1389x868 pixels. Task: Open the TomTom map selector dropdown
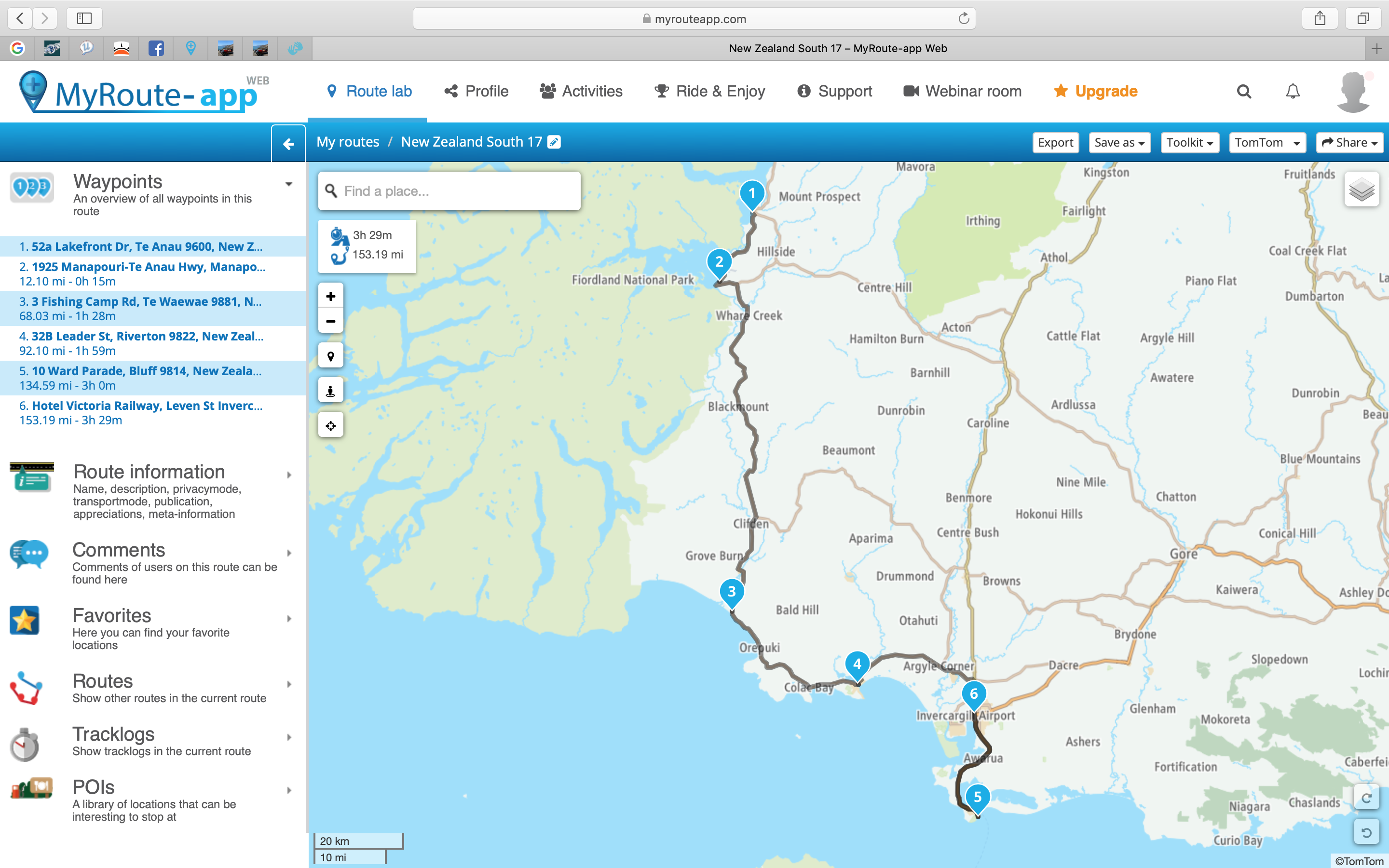pos(1267,142)
